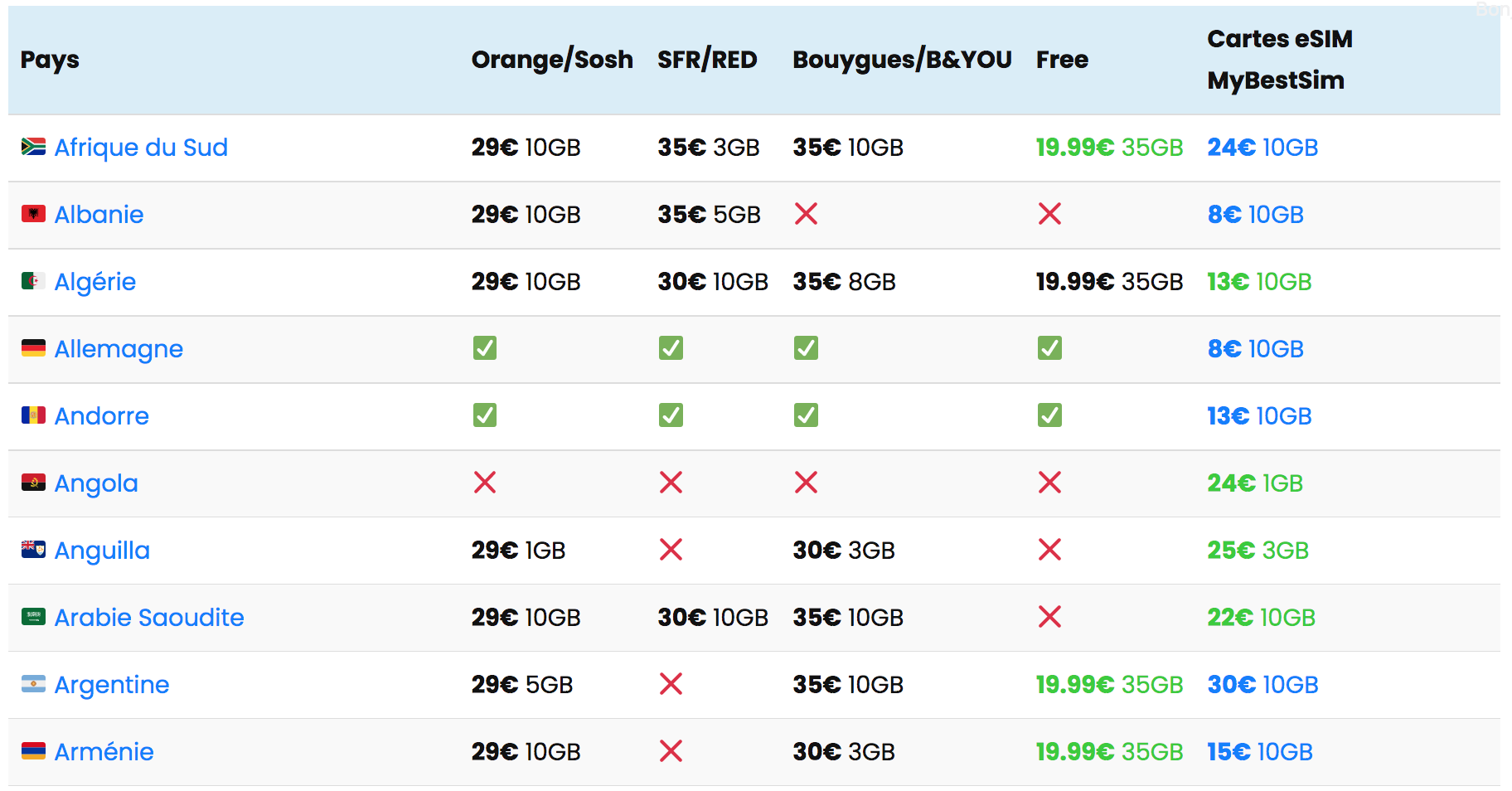Click the Argentina flag icon

point(33,684)
